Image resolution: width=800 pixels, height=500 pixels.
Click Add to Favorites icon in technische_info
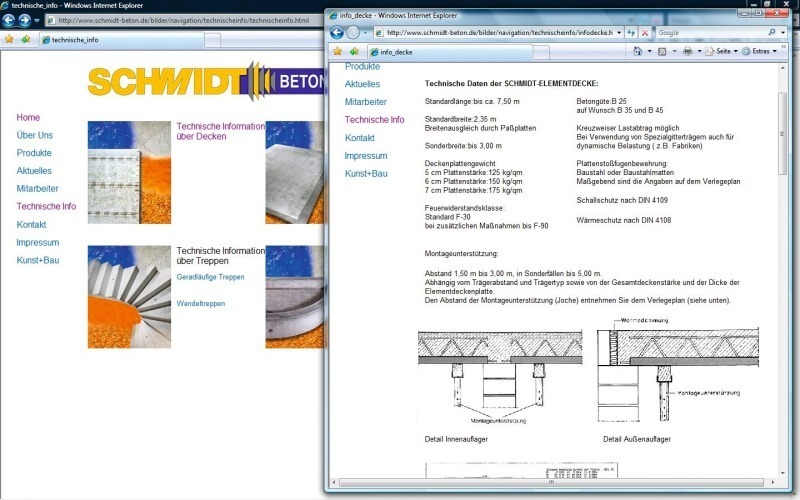click(26, 39)
